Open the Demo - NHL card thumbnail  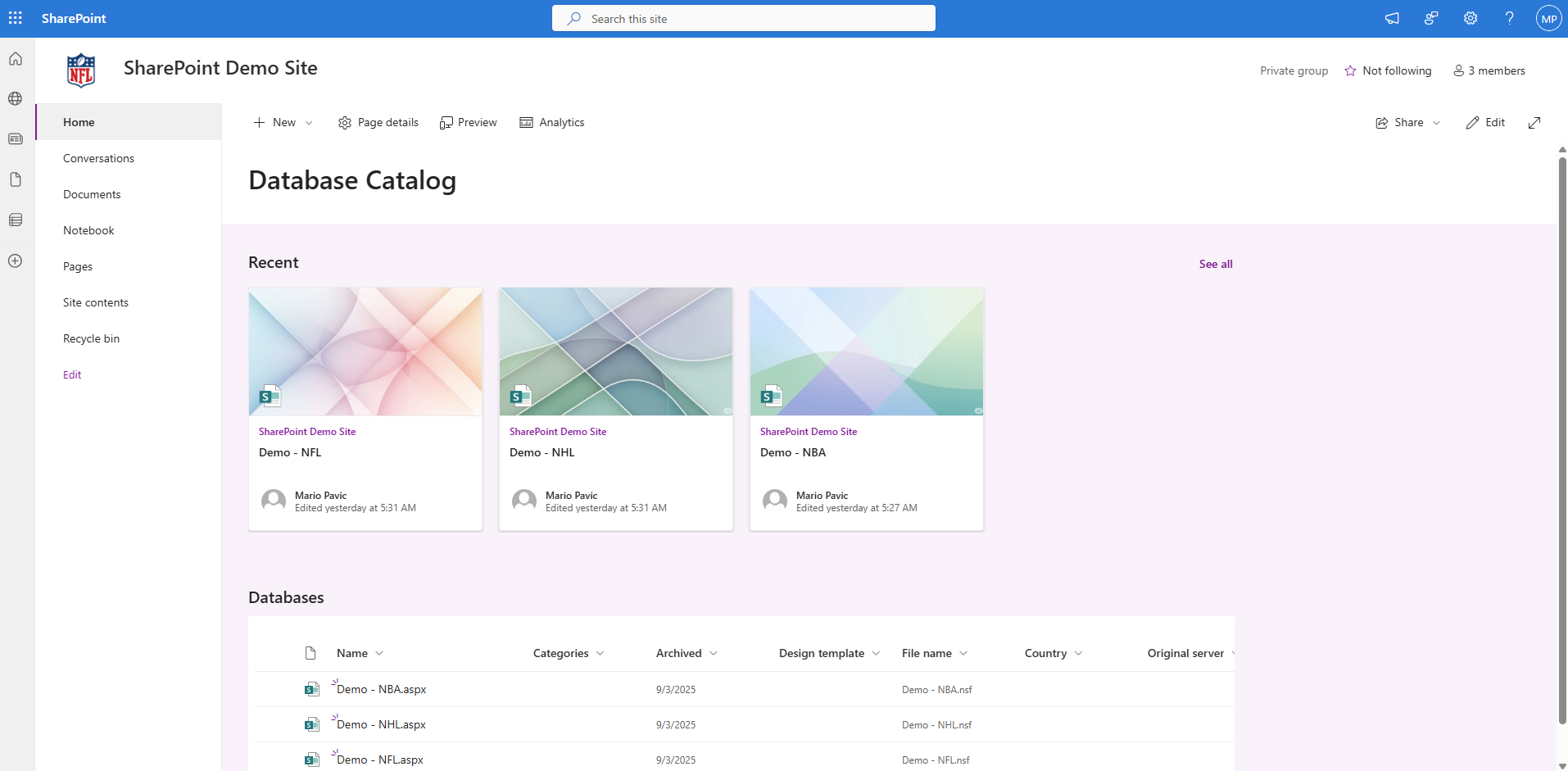(x=616, y=351)
